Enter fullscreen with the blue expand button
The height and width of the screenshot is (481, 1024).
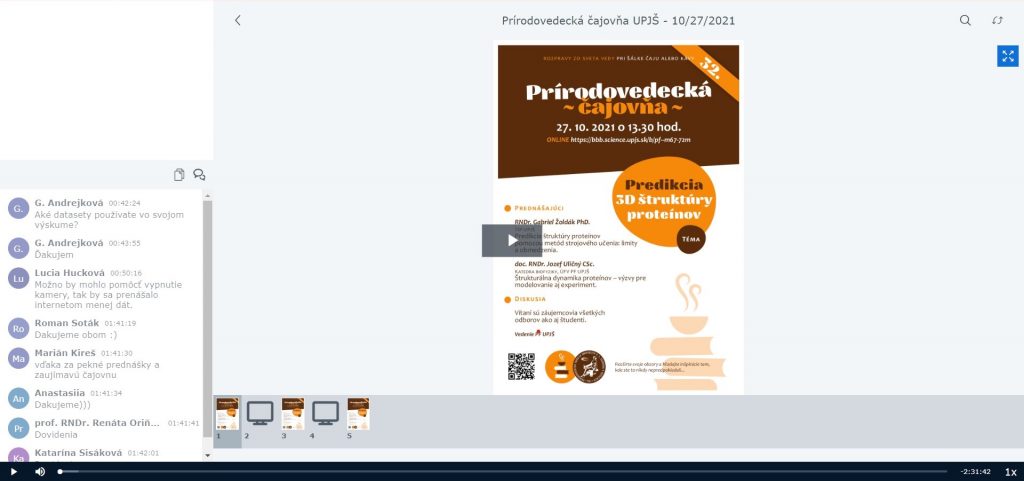[x=1008, y=56]
